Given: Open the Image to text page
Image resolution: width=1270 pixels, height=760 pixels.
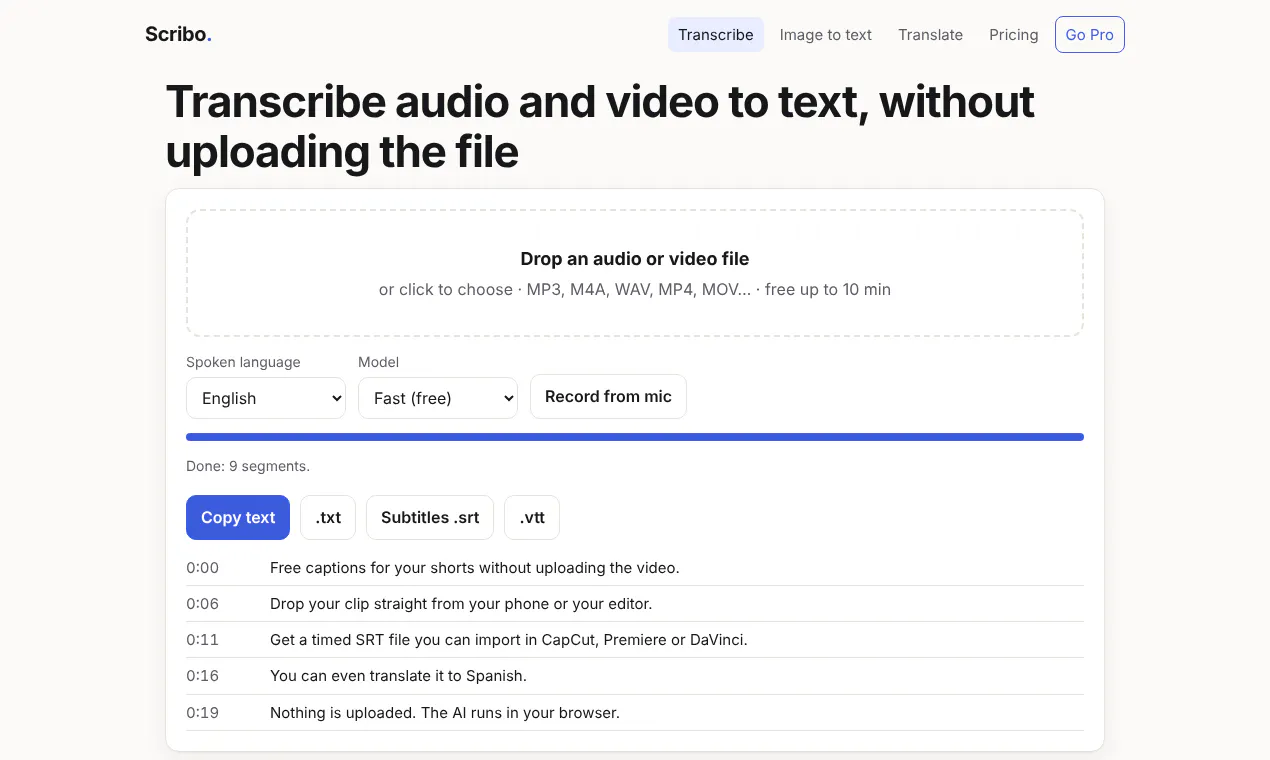Looking at the screenshot, I should coord(826,34).
